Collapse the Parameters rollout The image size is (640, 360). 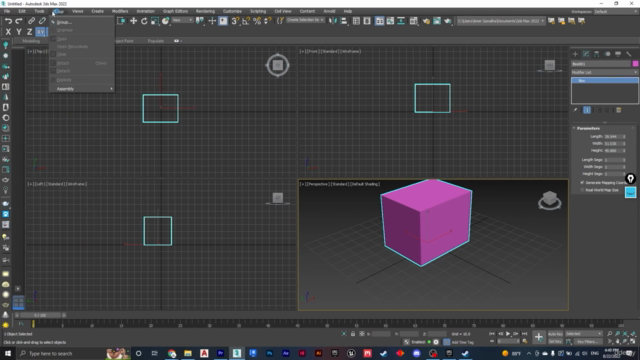(x=588, y=128)
